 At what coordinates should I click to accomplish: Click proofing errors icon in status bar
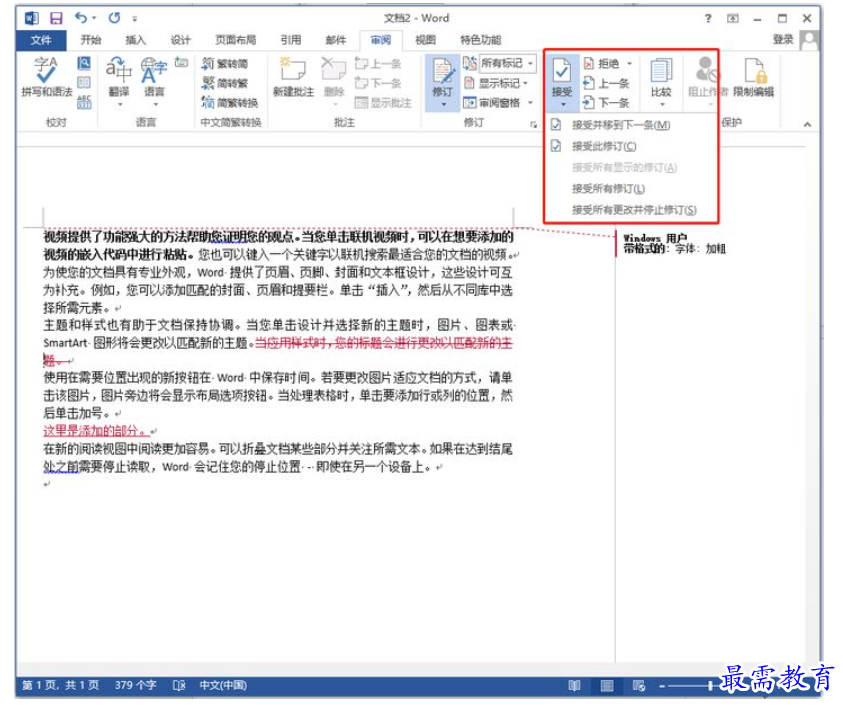coord(179,685)
